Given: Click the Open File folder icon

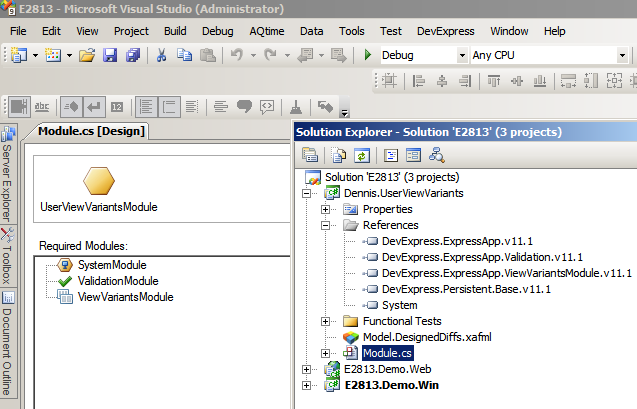Looking at the screenshot, I should pos(87,55).
